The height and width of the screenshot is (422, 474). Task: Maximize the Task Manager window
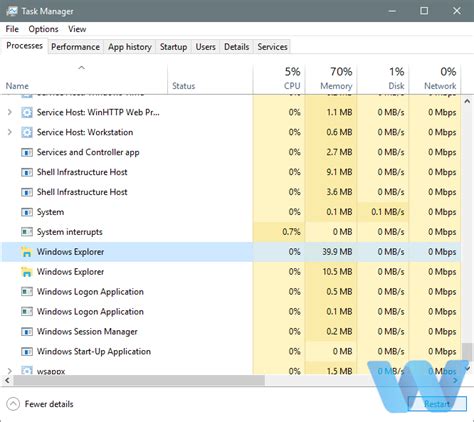click(424, 11)
